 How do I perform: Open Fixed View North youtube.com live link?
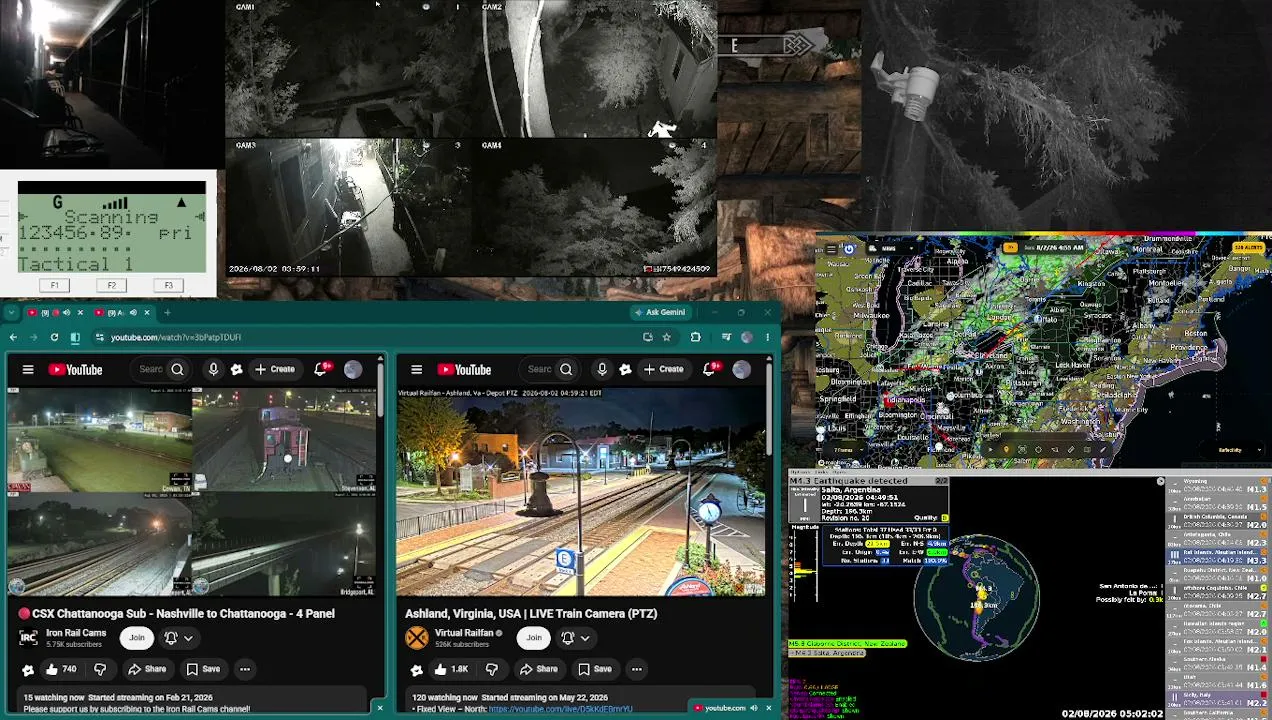coord(560,709)
